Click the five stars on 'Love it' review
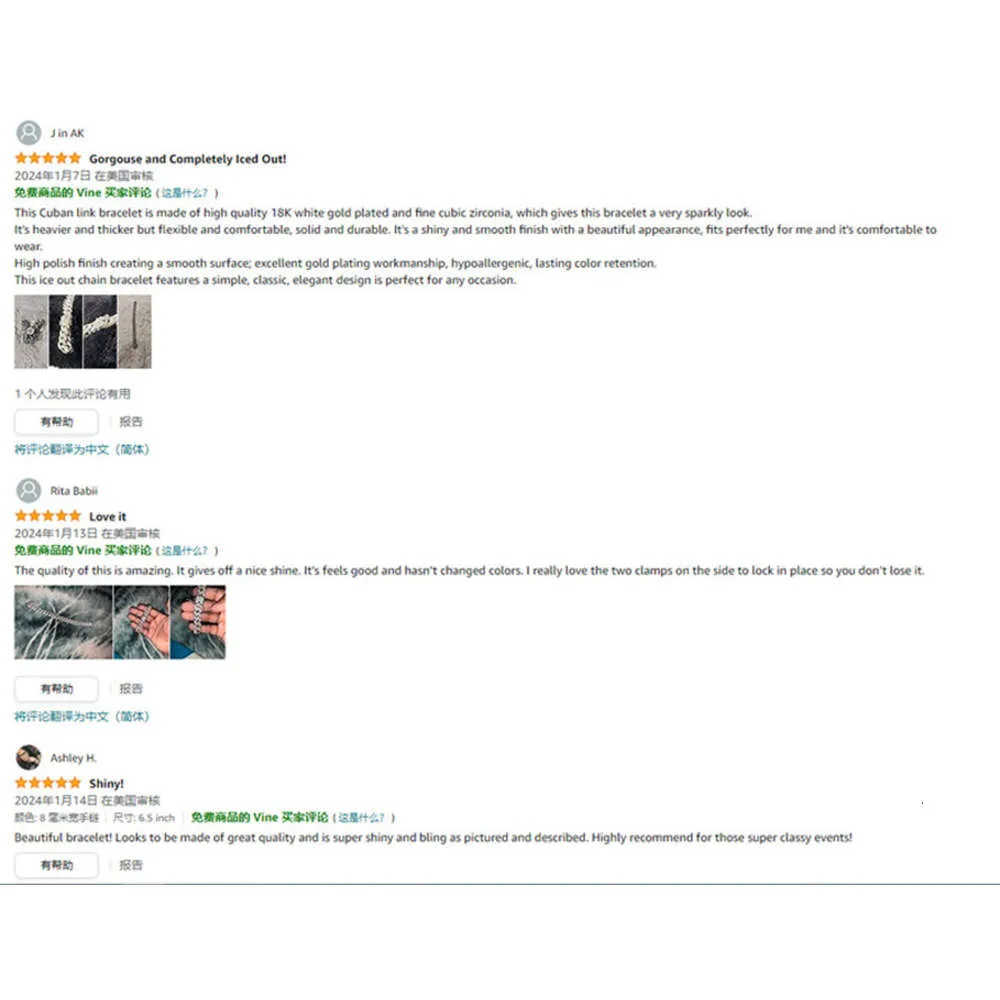This screenshot has height=1000, width=1000. pyautogui.click(x=48, y=516)
